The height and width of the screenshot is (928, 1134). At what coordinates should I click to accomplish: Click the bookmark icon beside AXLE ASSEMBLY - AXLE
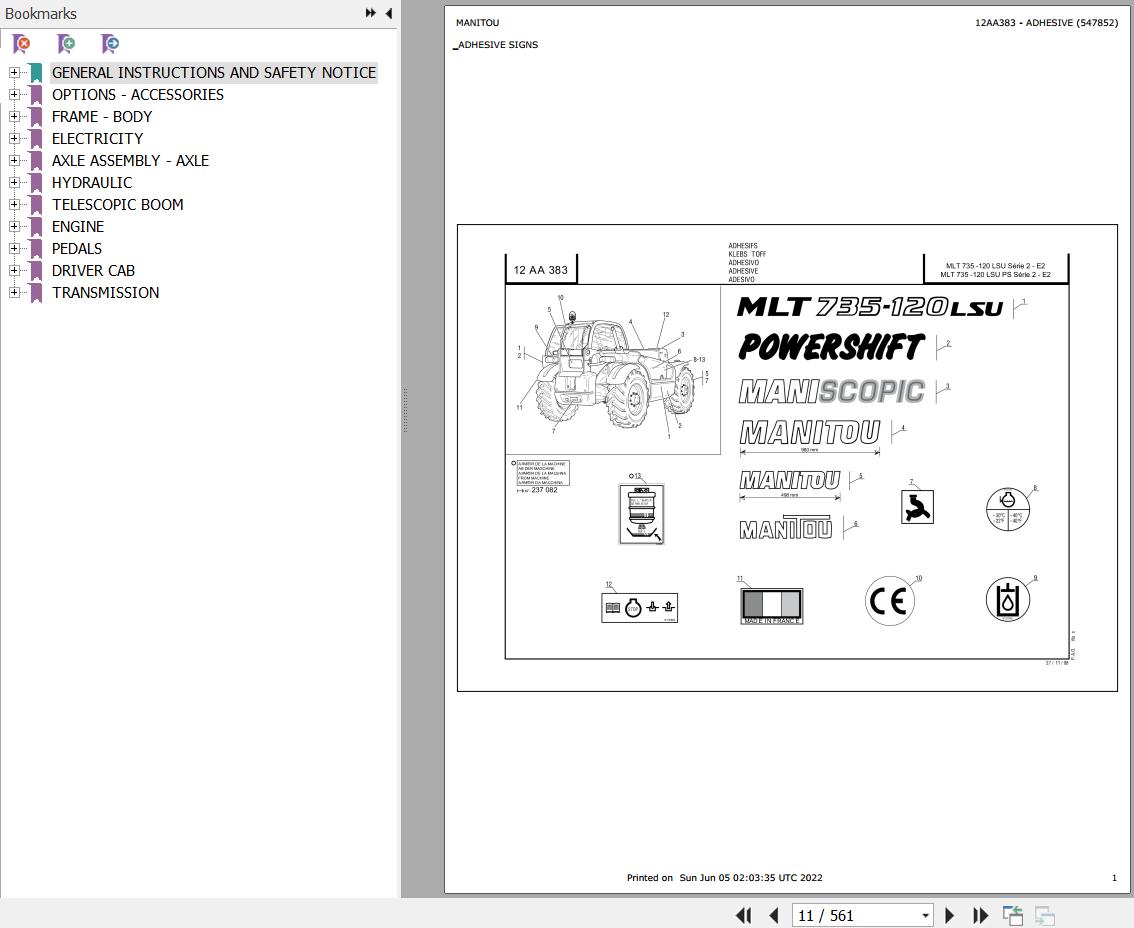tap(35, 161)
